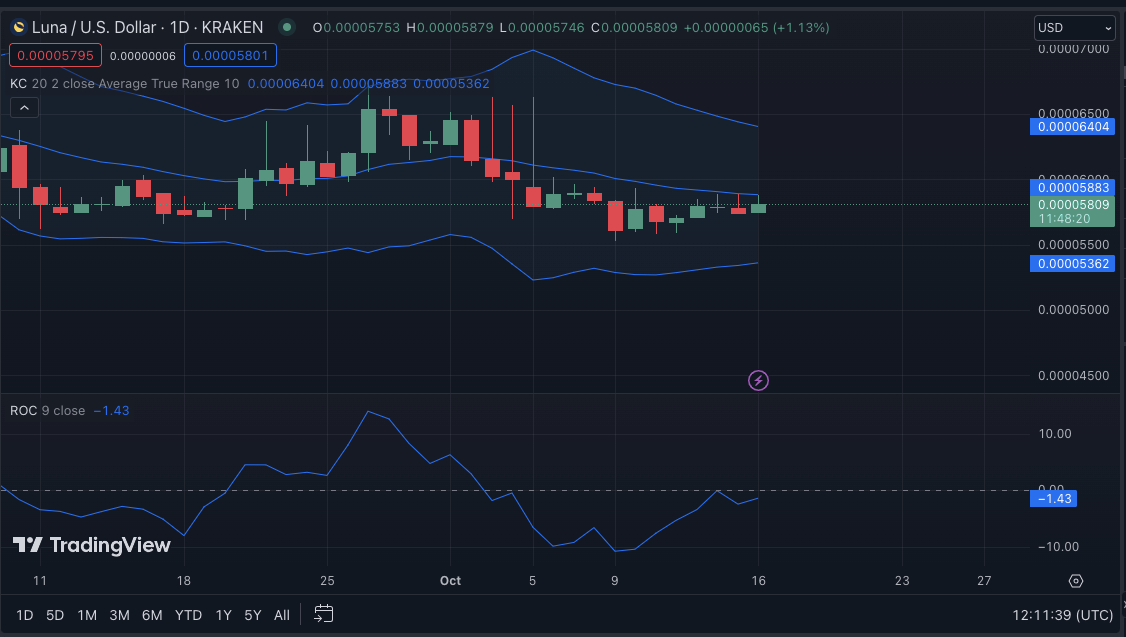Click the 0.00005883 middle band price label
Screen dimensions: 1126x637
click(x=1072, y=187)
